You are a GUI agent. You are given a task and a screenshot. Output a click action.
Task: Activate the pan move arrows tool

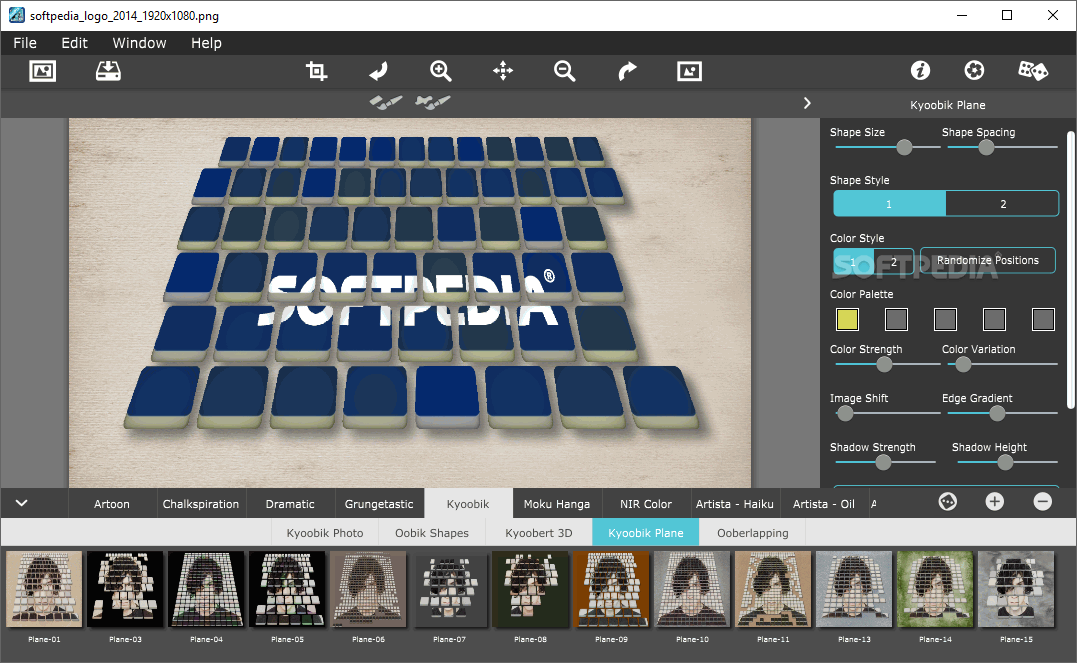503,71
